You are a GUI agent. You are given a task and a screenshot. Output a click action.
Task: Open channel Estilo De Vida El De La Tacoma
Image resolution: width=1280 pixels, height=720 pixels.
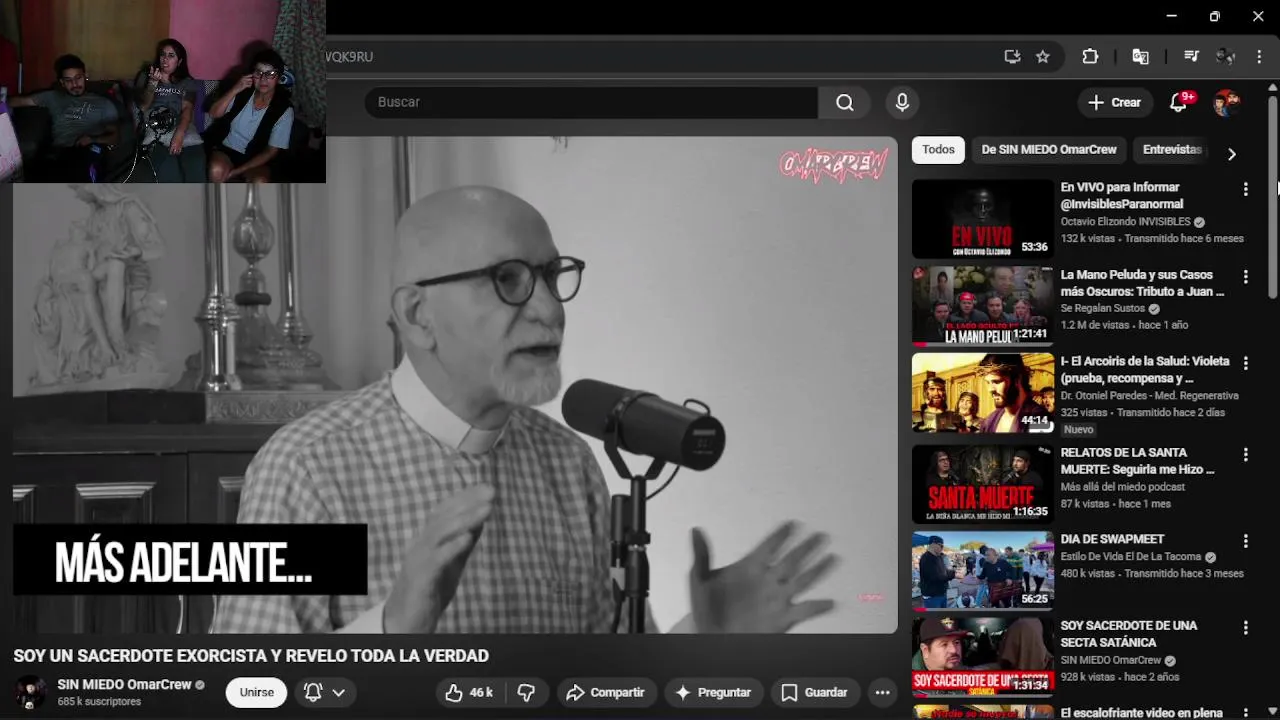(1131, 557)
